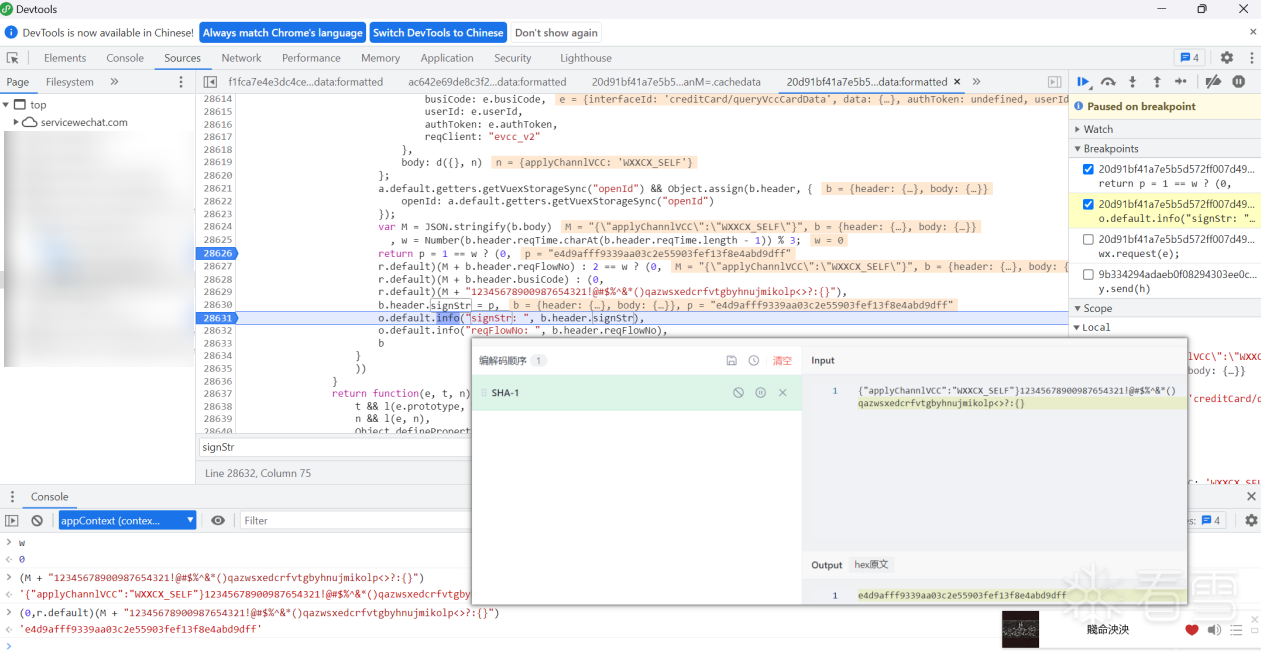Toggle pause on exceptions
The image size is (1261, 655).
1238,82
